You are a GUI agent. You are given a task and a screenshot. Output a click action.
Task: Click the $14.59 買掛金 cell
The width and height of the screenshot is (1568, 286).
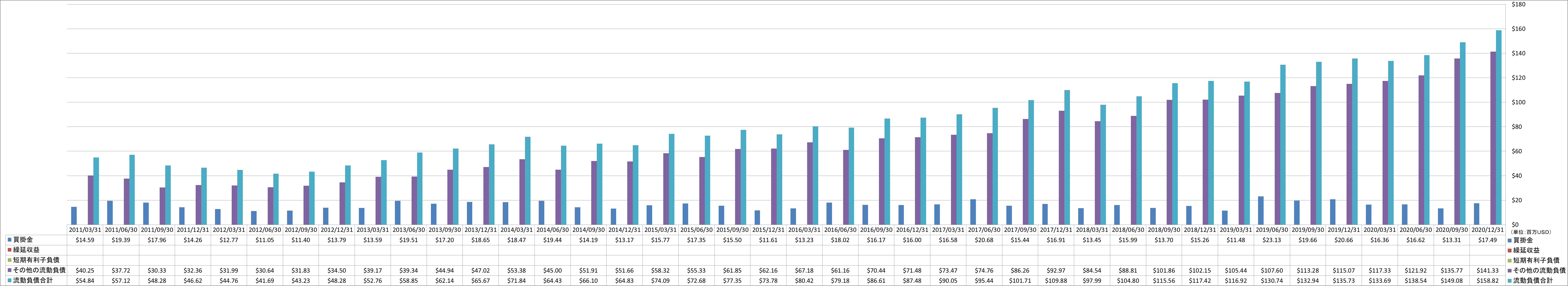[85, 240]
